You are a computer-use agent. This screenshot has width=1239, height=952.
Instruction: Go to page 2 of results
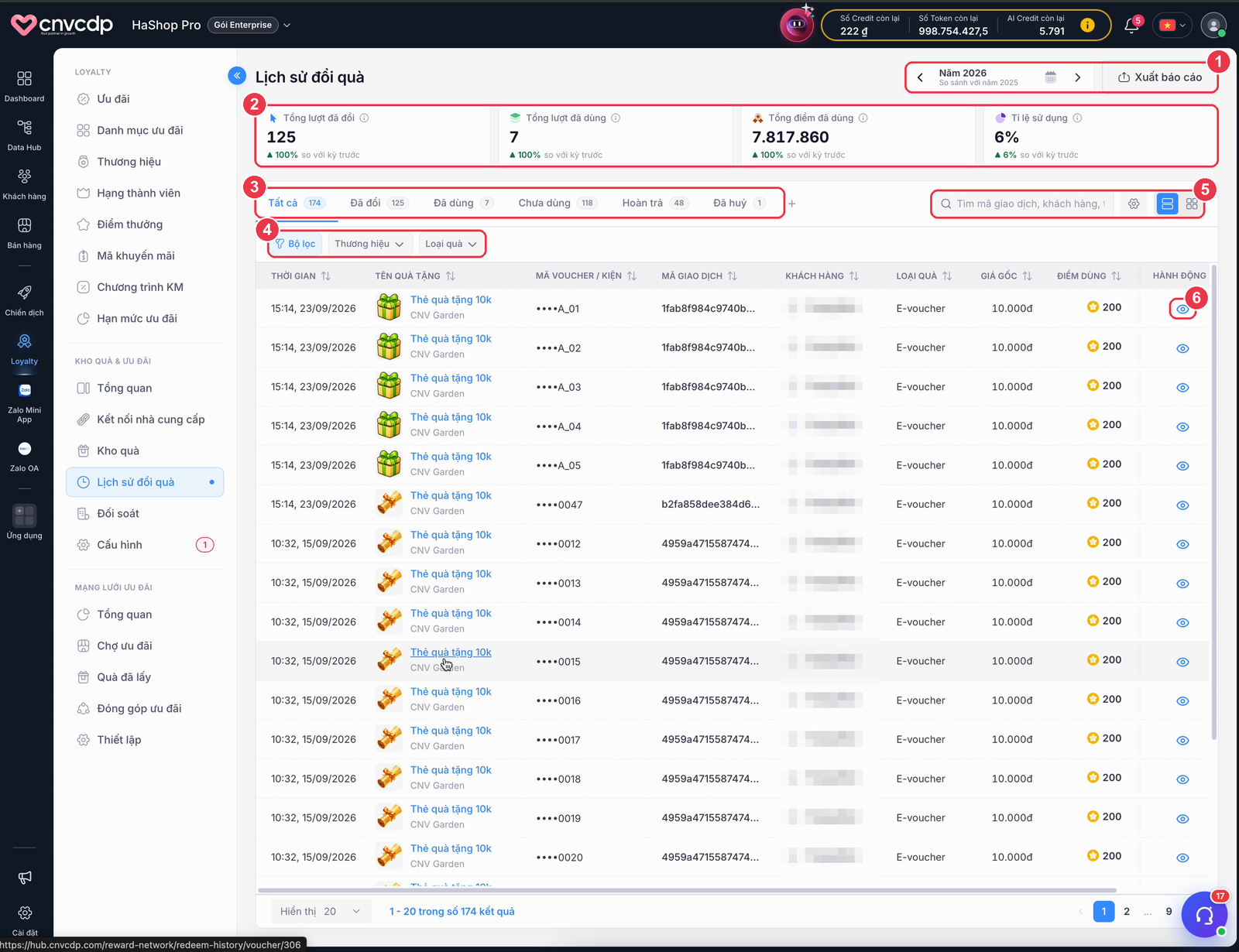(x=1127, y=911)
